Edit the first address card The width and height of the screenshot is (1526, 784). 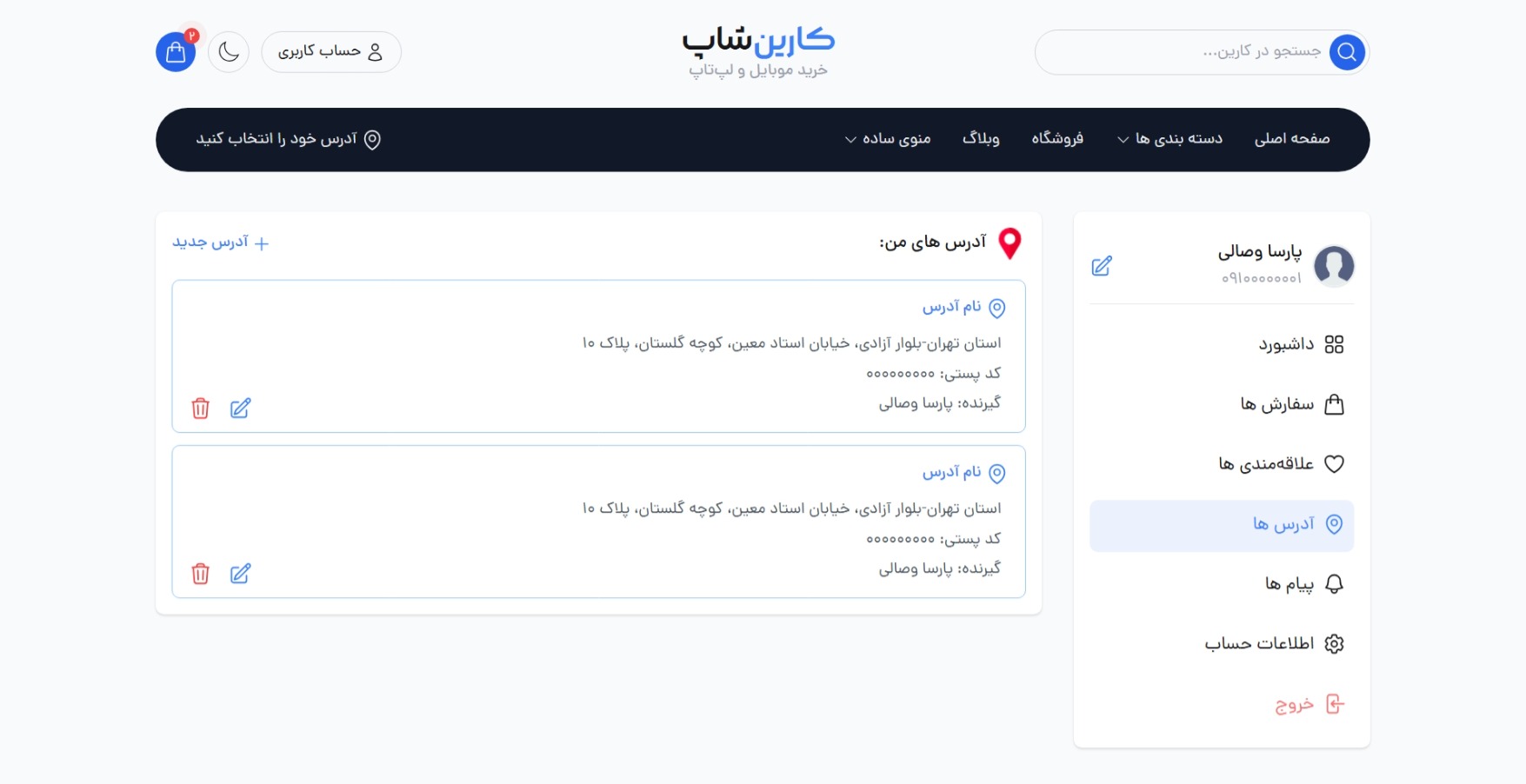(241, 409)
